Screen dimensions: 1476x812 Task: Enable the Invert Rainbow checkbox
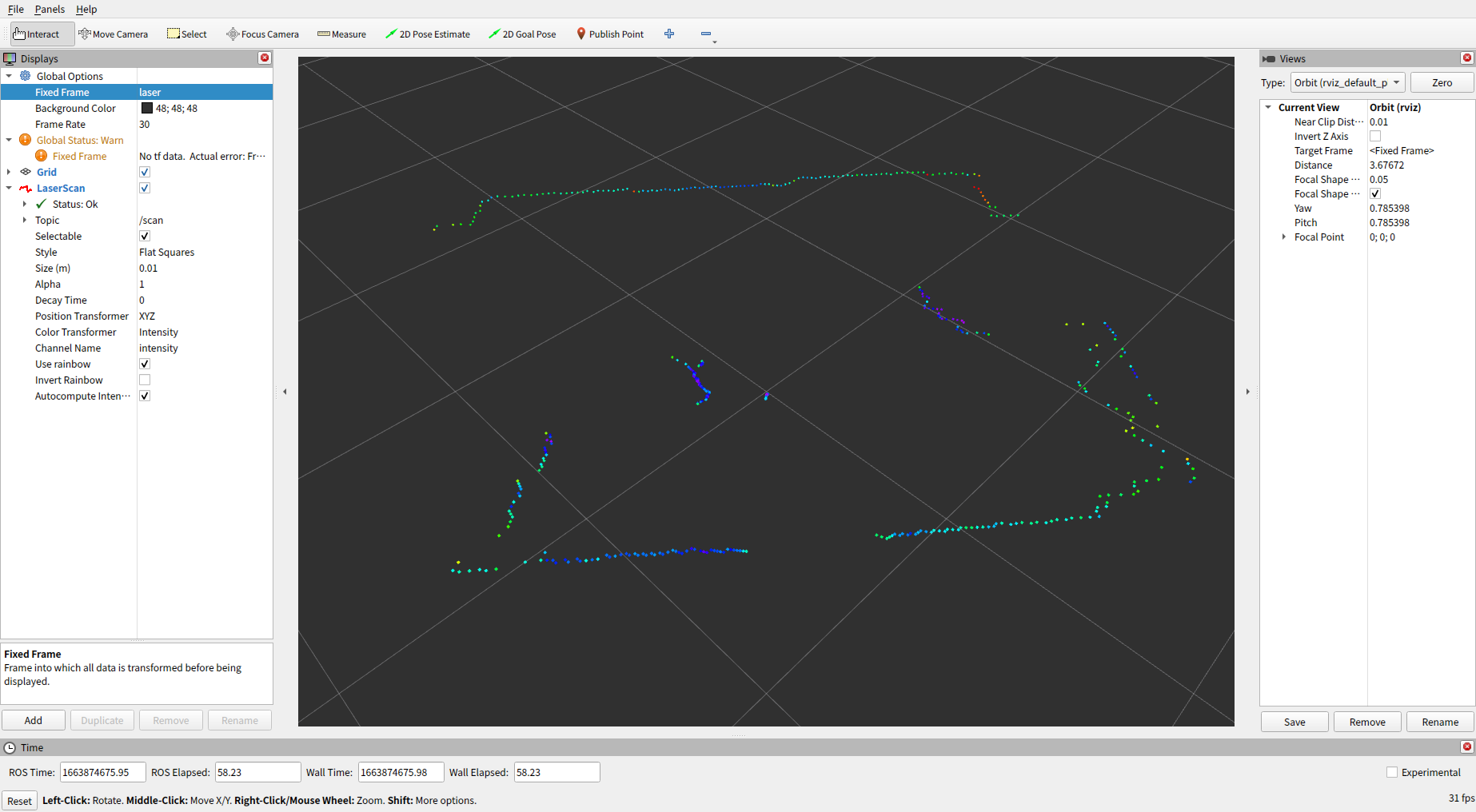coord(145,380)
